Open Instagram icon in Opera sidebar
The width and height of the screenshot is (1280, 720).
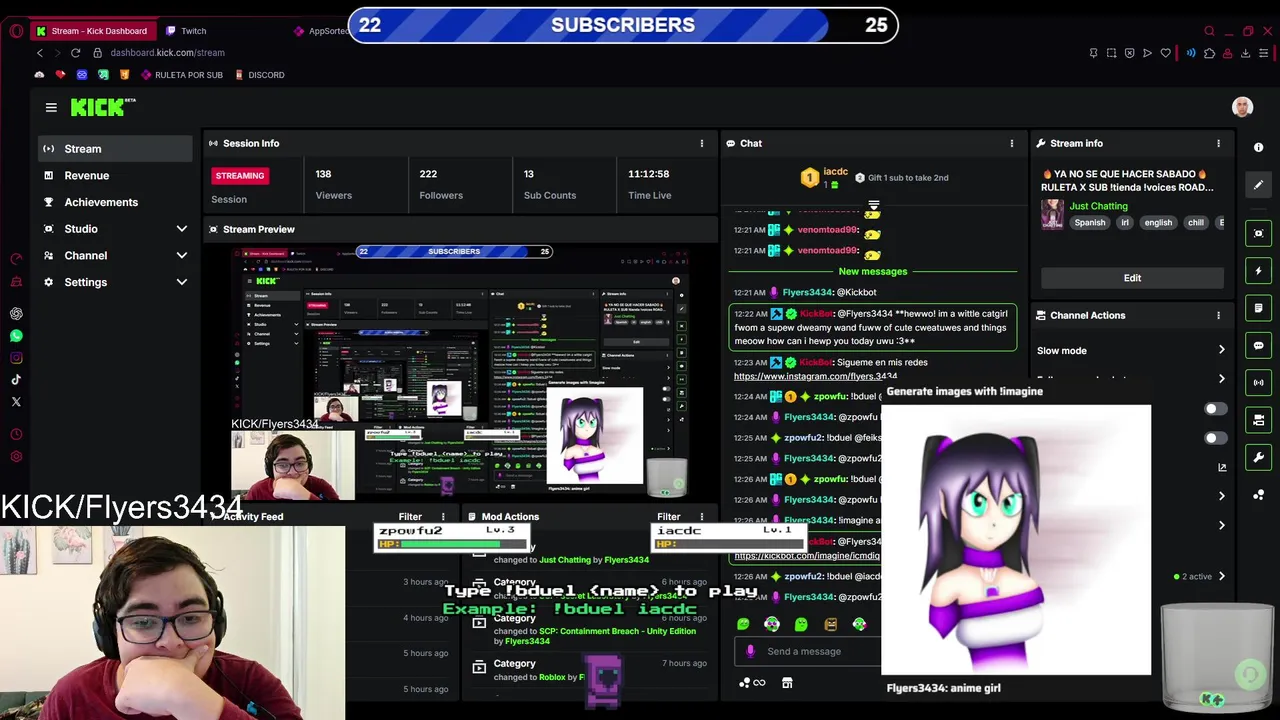16,357
